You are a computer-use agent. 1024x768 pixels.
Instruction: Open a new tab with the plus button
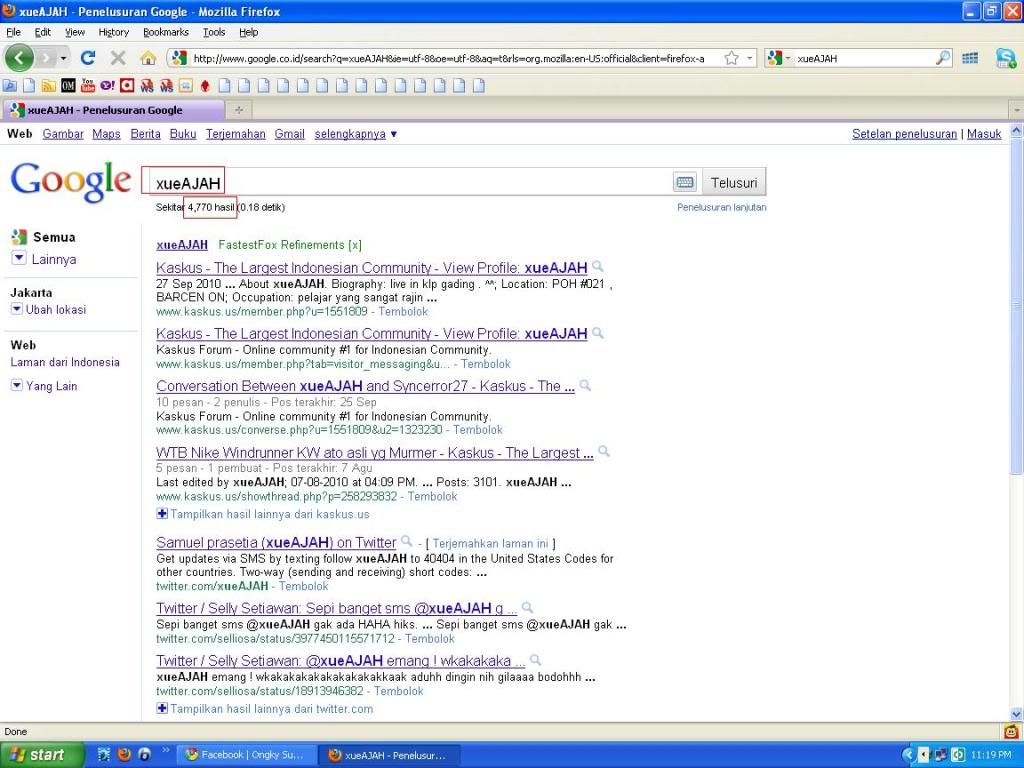(239, 110)
